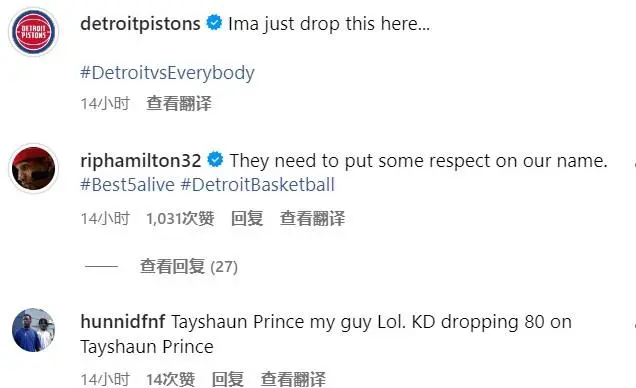Show the 1,031 likes on riphamilton32's comment
The image size is (636, 388).
[x=180, y=219]
